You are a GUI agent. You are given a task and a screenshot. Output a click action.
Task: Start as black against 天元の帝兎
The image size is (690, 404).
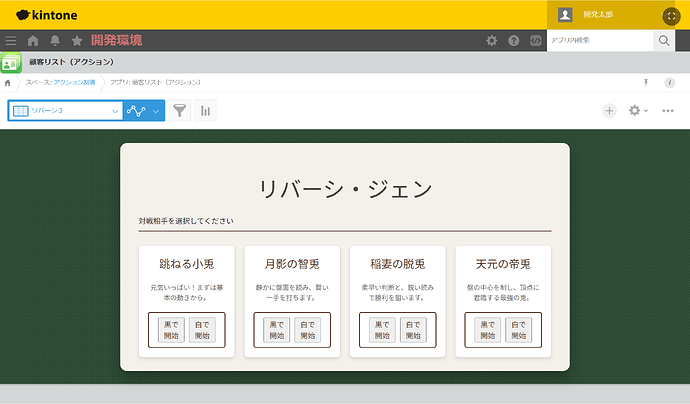(x=482, y=330)
